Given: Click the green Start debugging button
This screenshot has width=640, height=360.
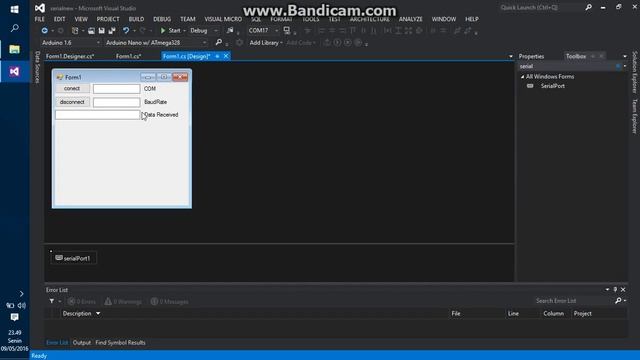Looking at the screenshot, I should coord(171,31).
